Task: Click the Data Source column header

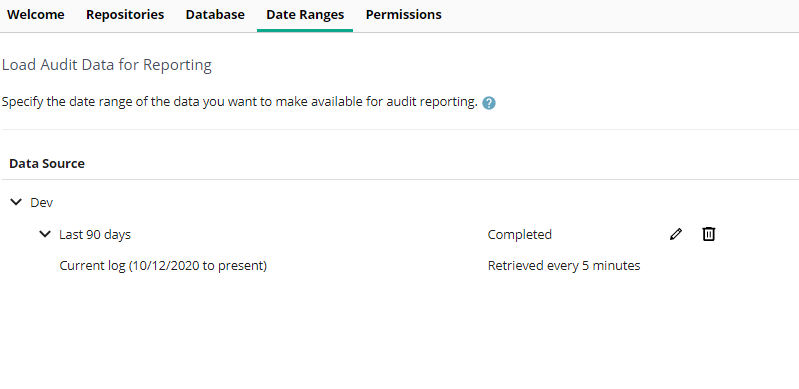Action: (47, 164)
